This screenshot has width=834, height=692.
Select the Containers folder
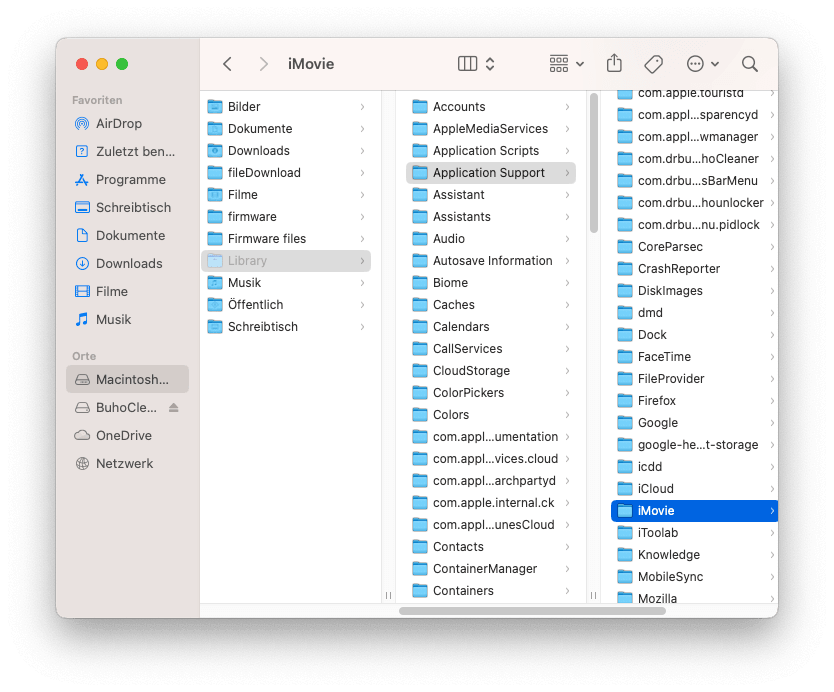coord(491,590)
